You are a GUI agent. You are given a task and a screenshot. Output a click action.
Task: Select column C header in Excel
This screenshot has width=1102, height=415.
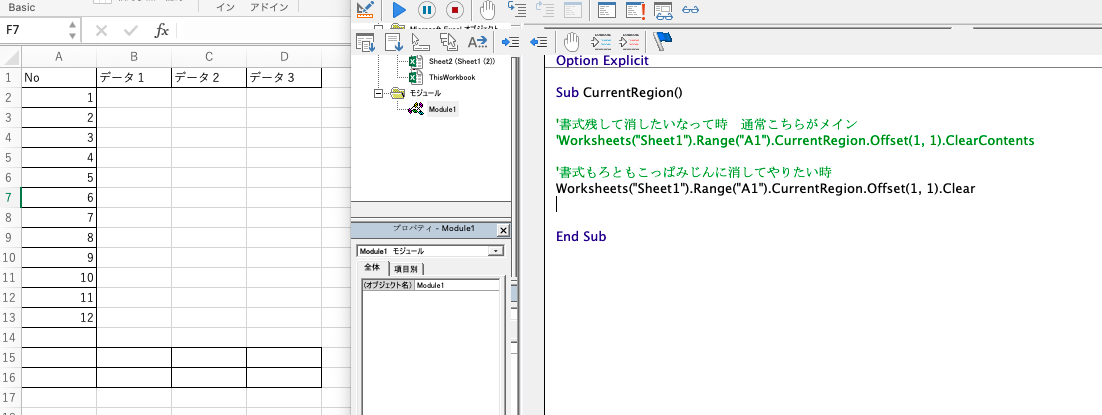coord(209,57)
